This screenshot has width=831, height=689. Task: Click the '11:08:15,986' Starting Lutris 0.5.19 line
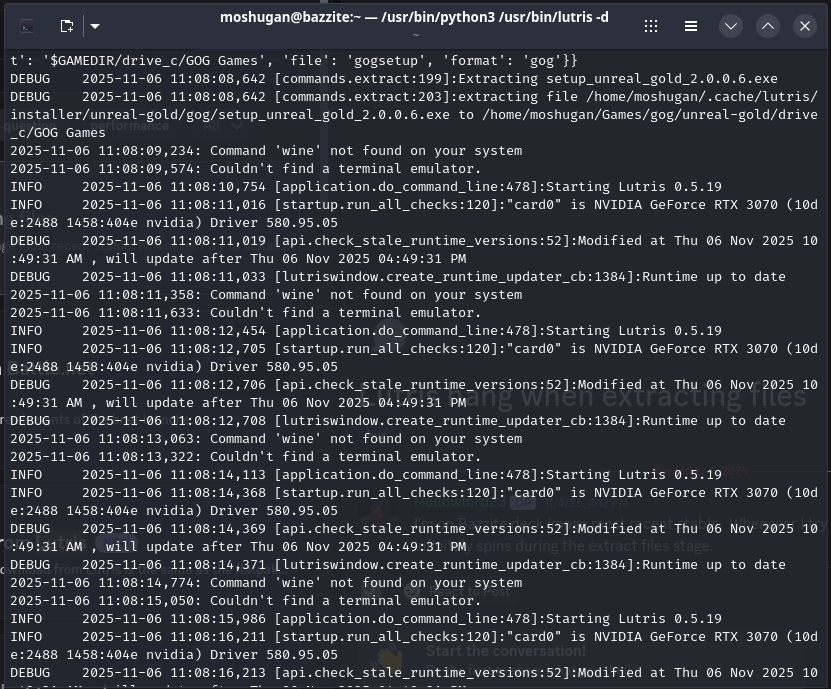point(366,619)
